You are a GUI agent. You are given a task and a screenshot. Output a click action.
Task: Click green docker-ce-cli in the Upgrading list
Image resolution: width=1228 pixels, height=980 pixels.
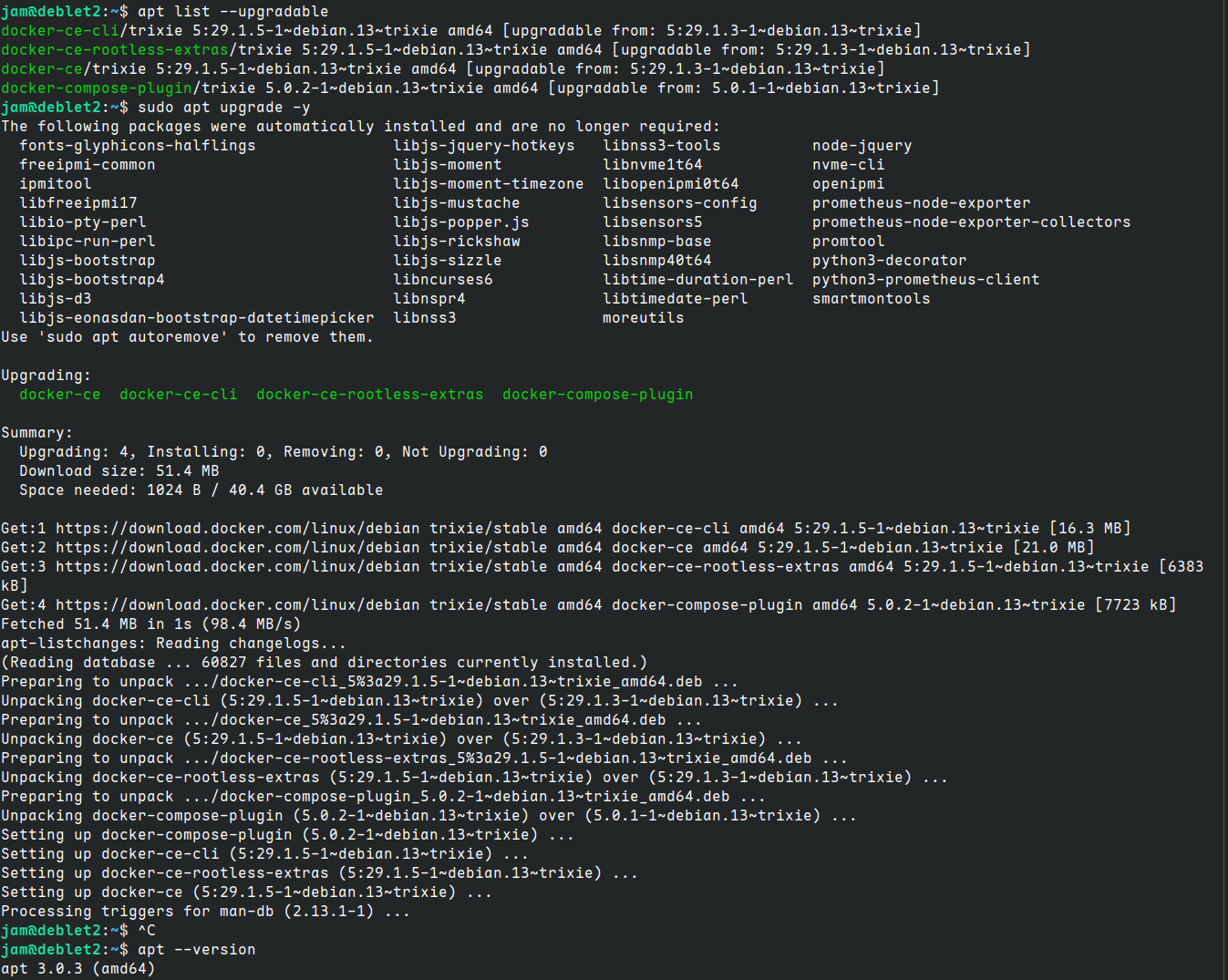click(x=178, y=395)
